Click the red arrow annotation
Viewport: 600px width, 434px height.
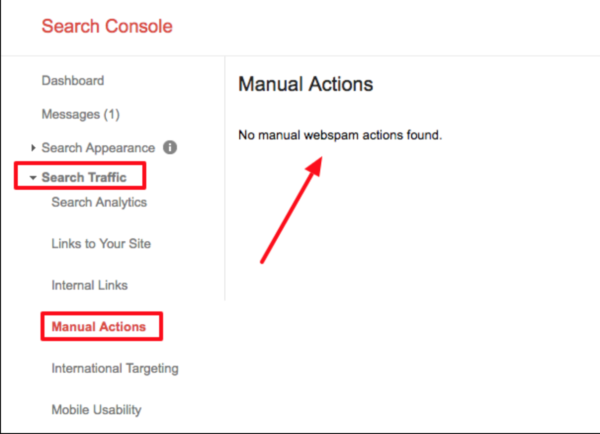pos(292,210)
